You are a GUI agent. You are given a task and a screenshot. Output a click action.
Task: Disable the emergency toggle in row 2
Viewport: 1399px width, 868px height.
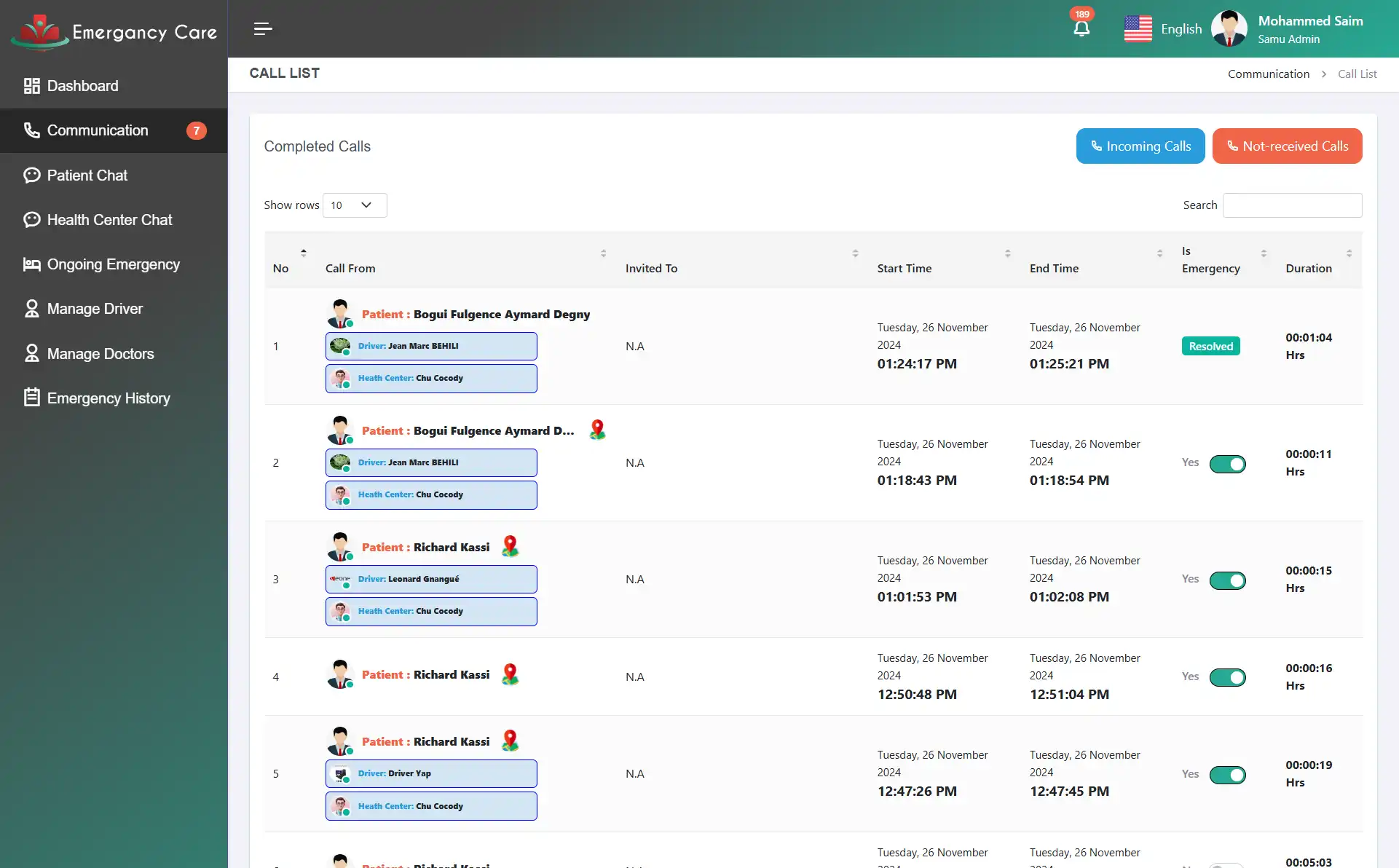[x=1228, y=464]
